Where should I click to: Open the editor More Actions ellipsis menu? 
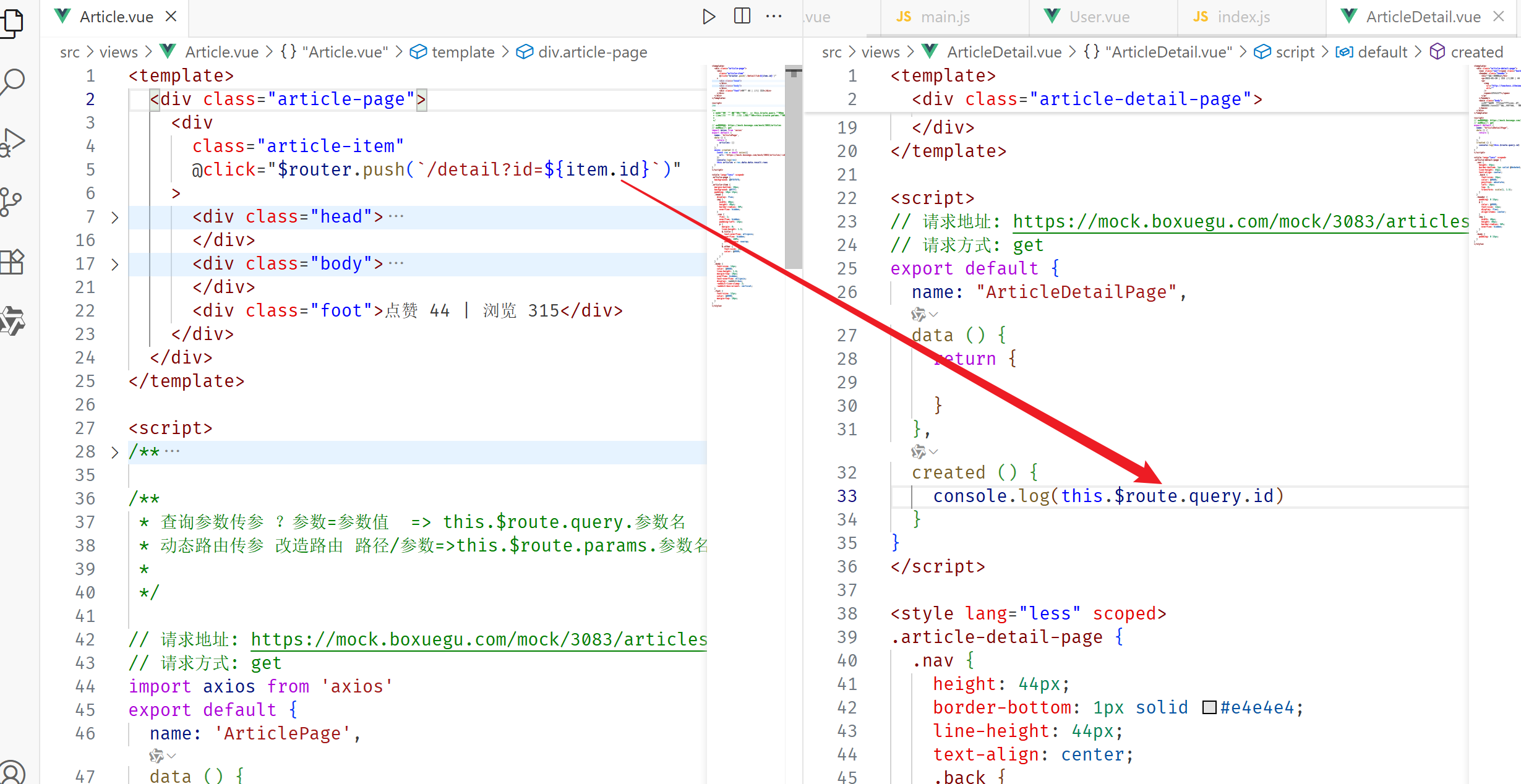pyautogui.click(x=774, y=17)
